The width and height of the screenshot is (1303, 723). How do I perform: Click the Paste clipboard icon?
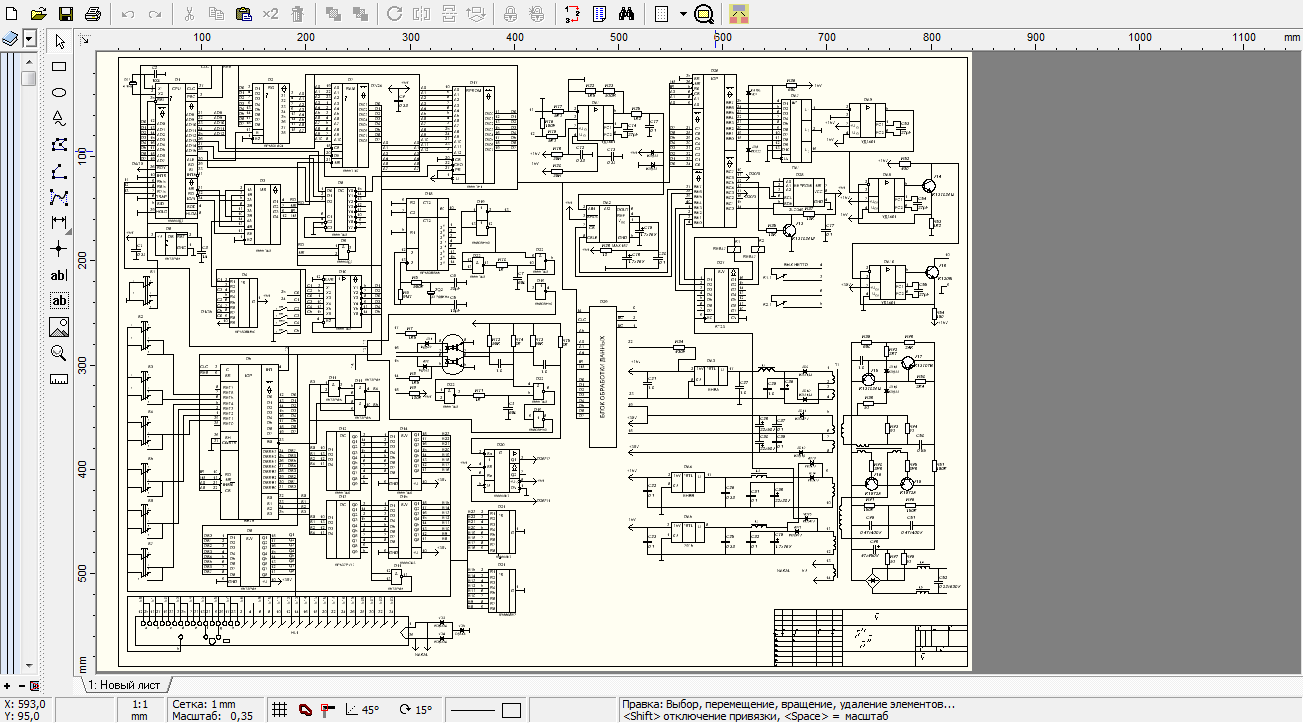(243, 14)
